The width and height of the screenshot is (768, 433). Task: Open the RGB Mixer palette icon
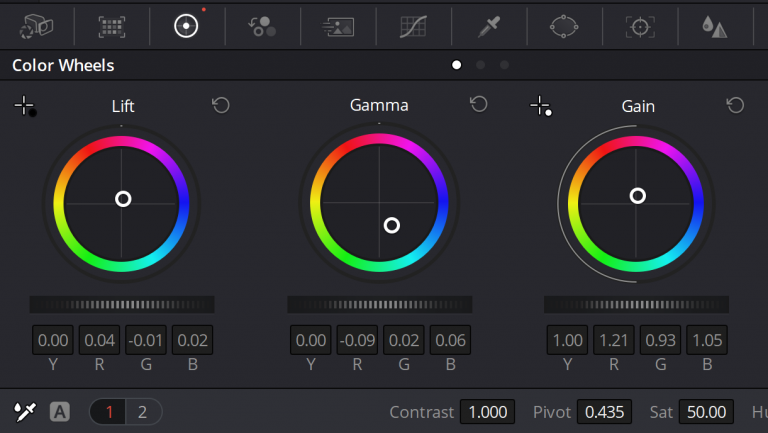[262, 26]
